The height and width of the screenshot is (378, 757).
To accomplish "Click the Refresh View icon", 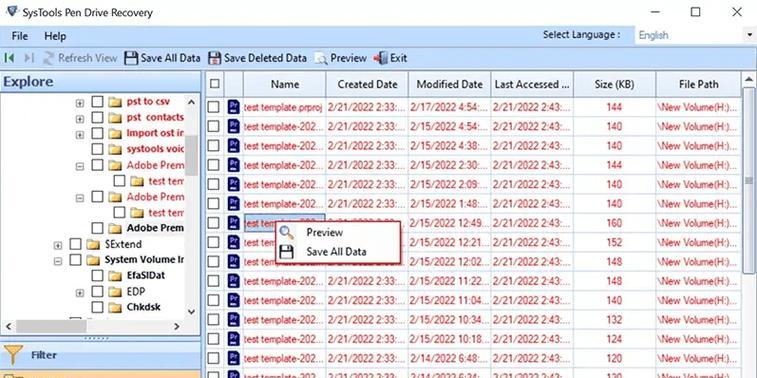I will click(x=48, y=58).
